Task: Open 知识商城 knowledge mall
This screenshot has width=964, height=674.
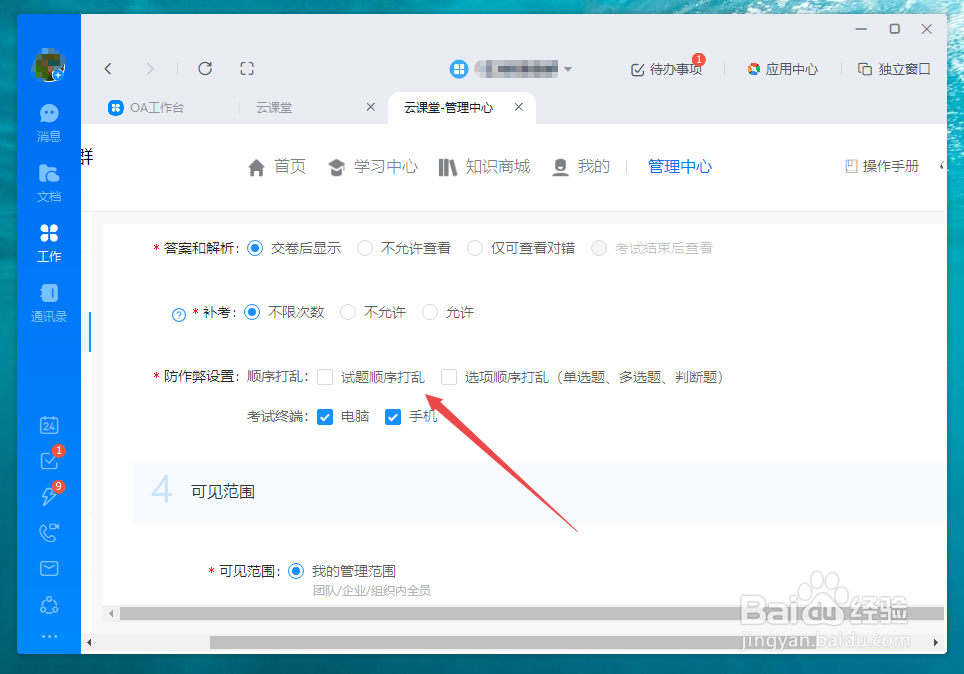Action: [484, 167]
